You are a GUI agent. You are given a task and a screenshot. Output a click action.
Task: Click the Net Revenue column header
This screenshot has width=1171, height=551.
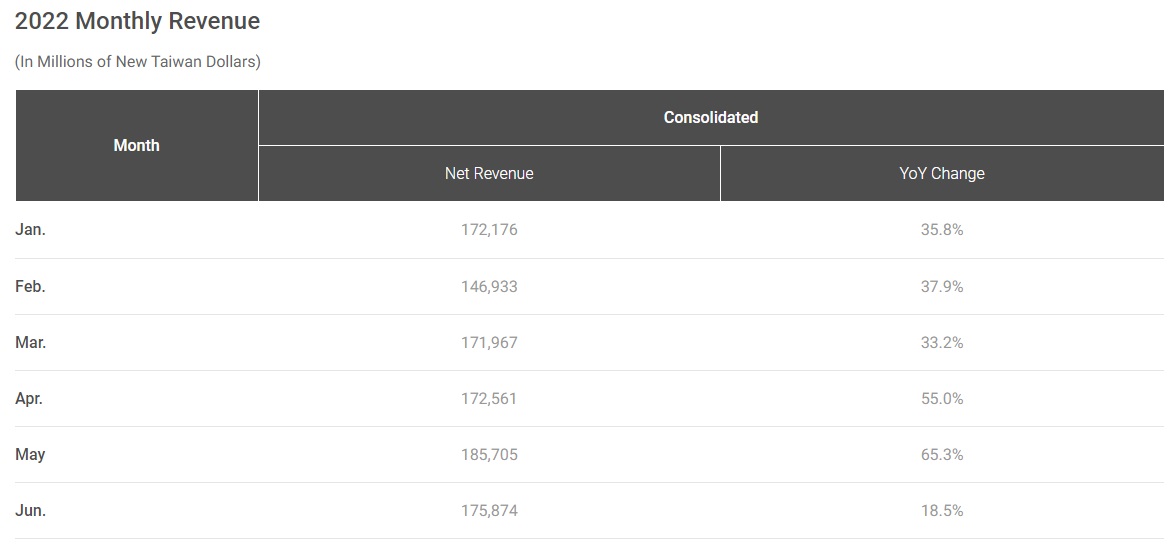[x=489, y=174]
